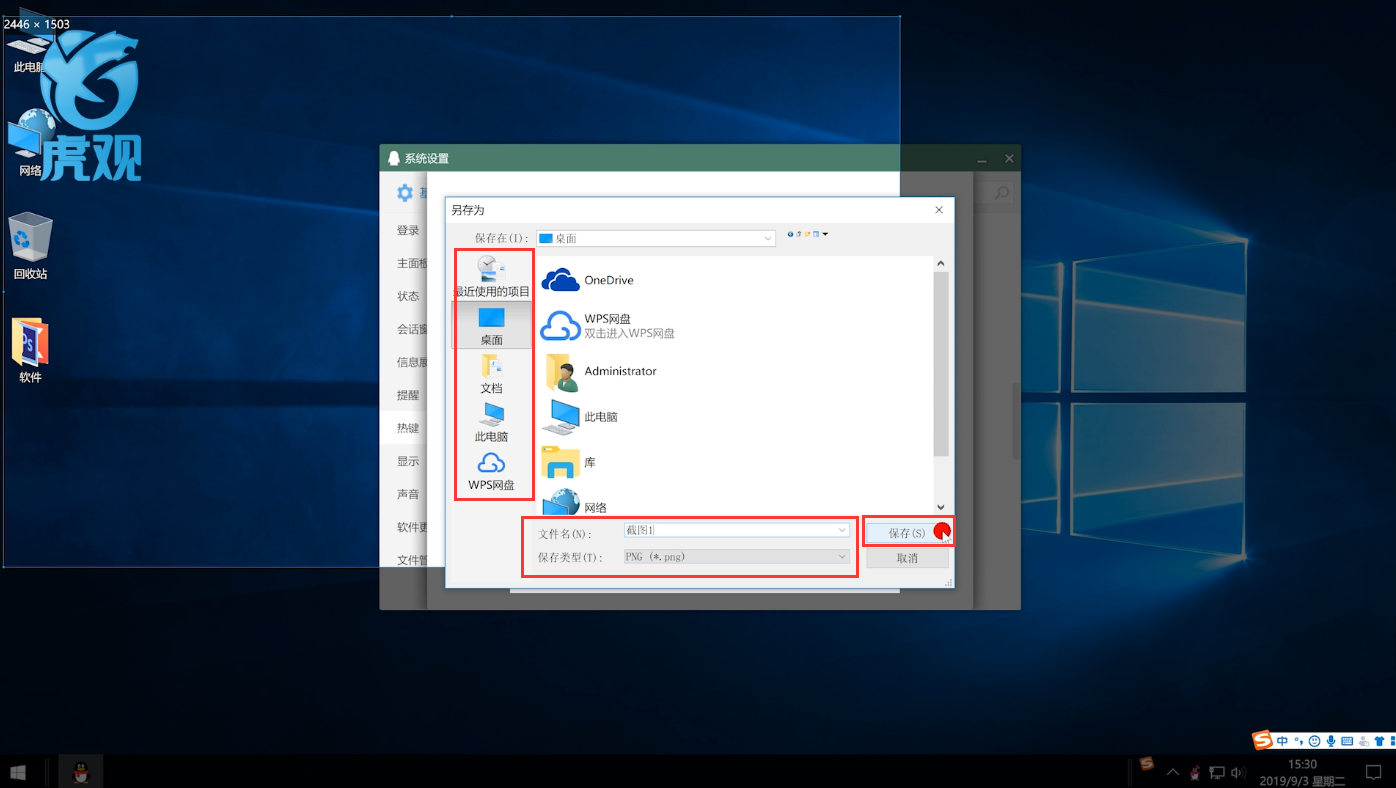Screen dimensions: 1396x788
Task: Click the Sogou S logo on the floating toolbar
Action: click(x=1263, y=740)
